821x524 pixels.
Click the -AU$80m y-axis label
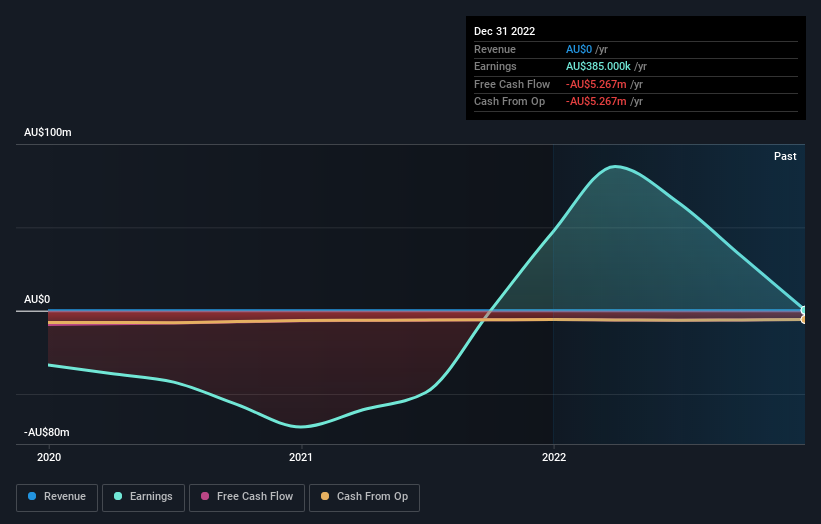coord(47,432)
